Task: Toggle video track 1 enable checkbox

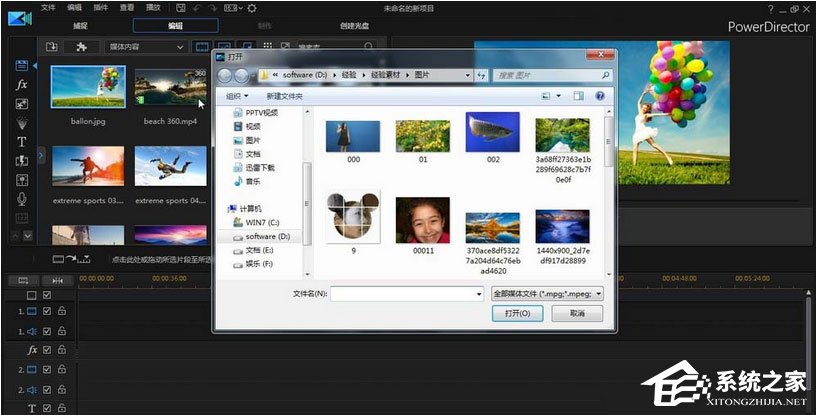Action: tap(47, 311)
